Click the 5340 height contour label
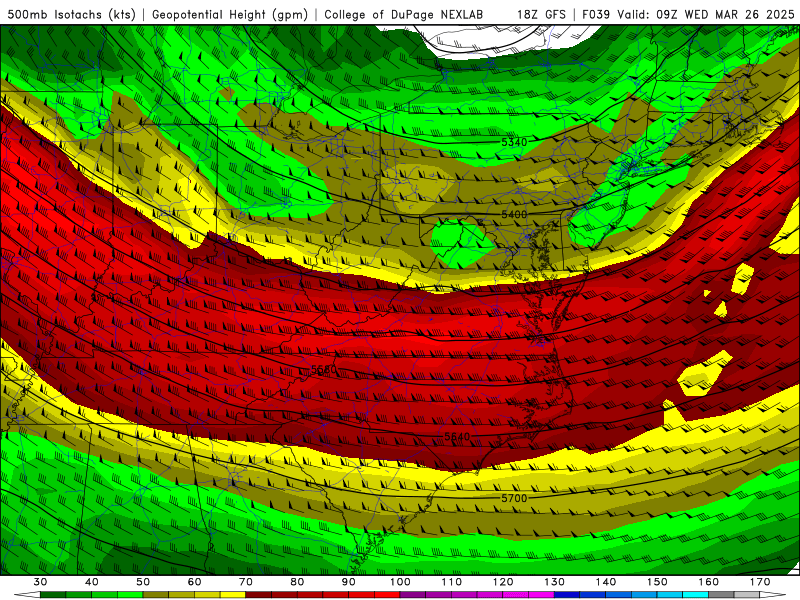The image size is (800, 600). pyautogui.click(x=514, y=142)
